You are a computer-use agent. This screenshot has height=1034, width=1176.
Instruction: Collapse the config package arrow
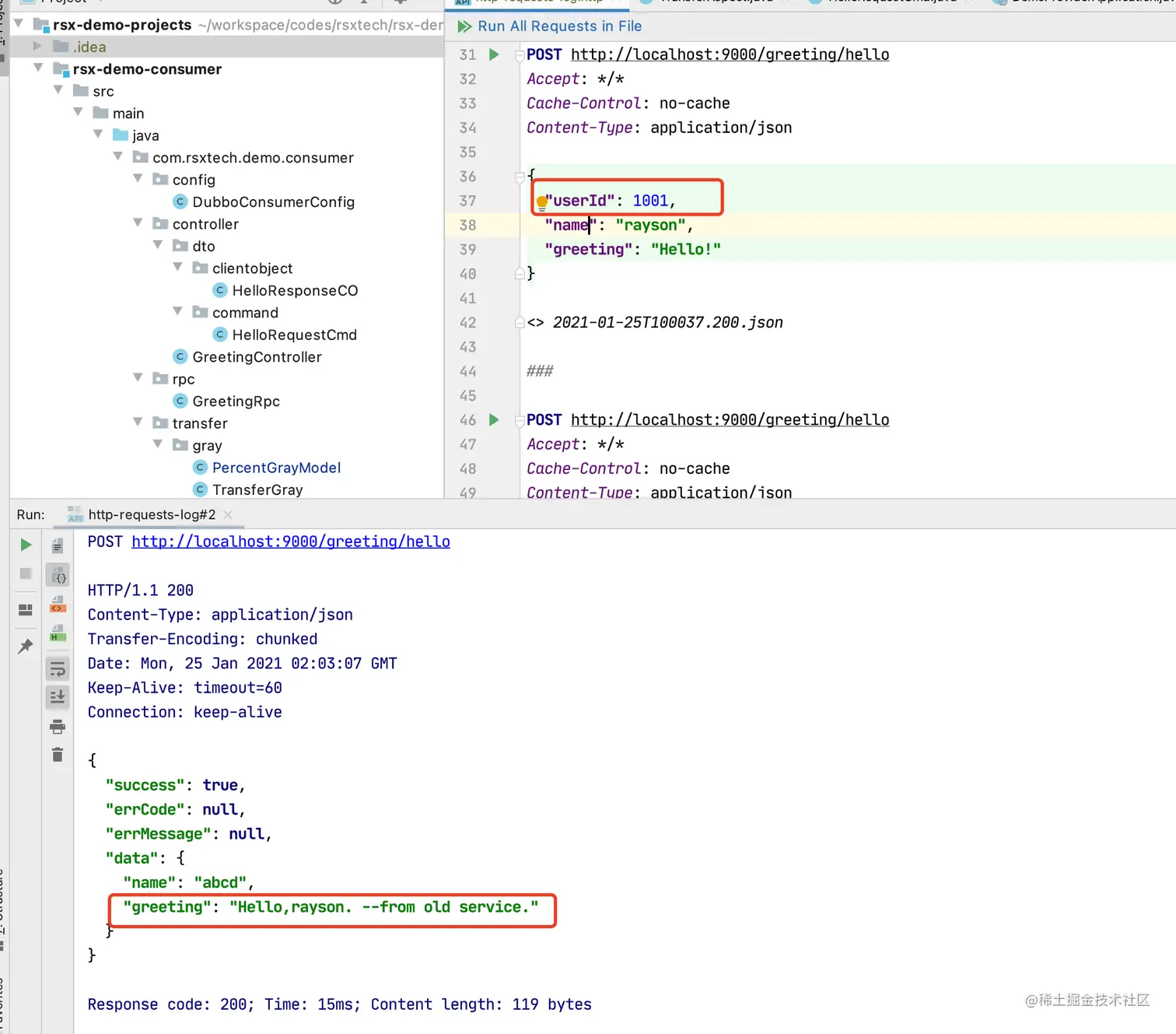[138, 179]
